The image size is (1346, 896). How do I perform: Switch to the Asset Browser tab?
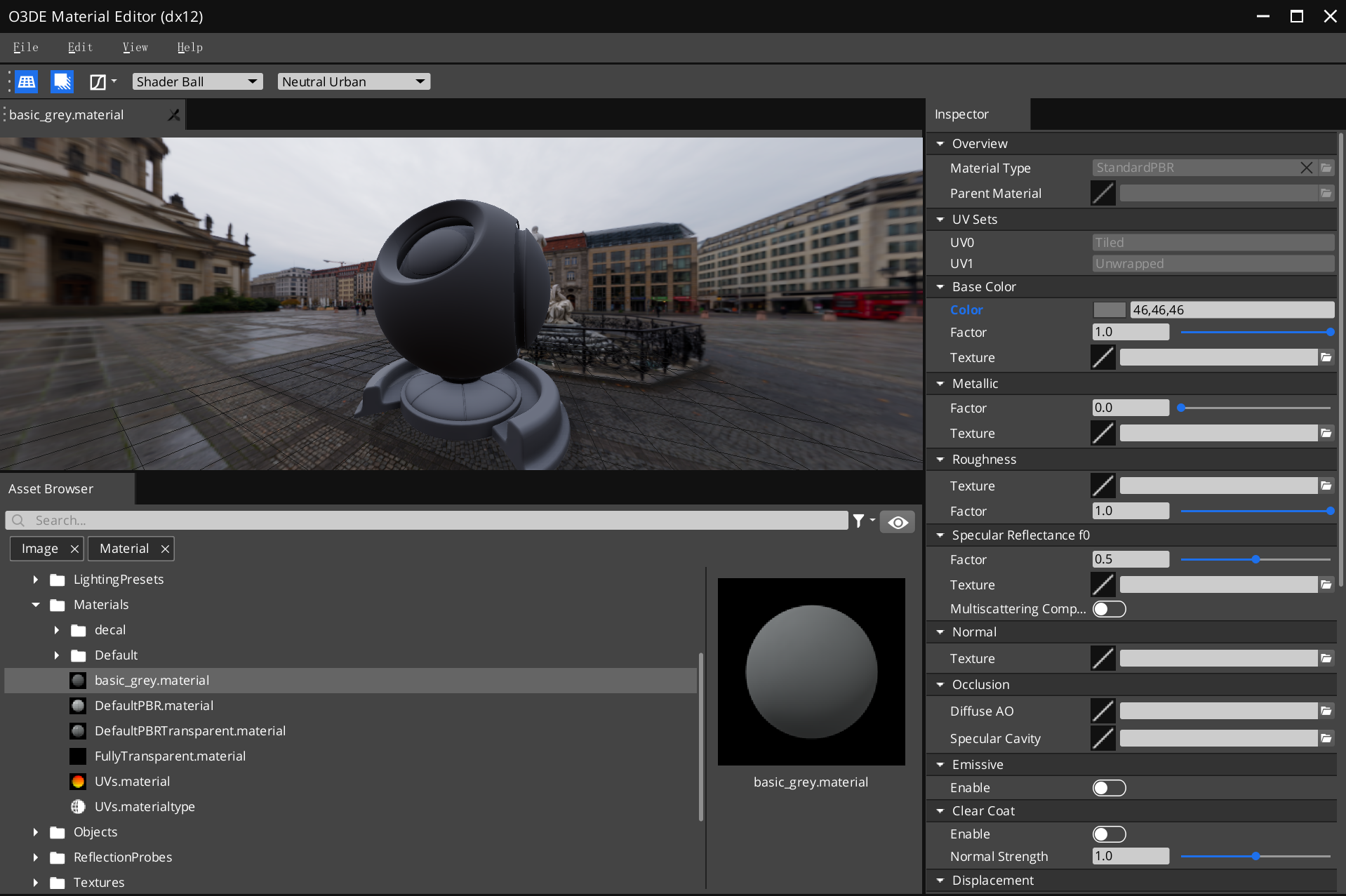tap(51, 489)
